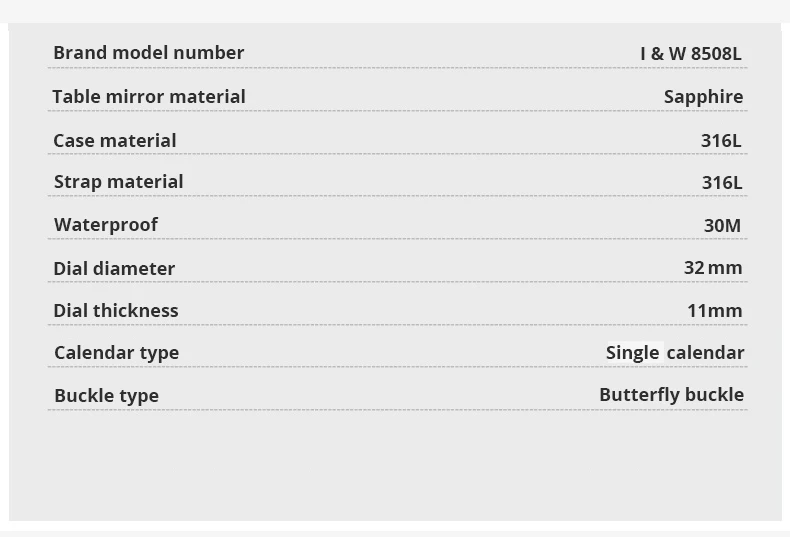This screenshot has height=537, width=790.
Task: Click the "Calendar type" label
Action: point(116,353)
